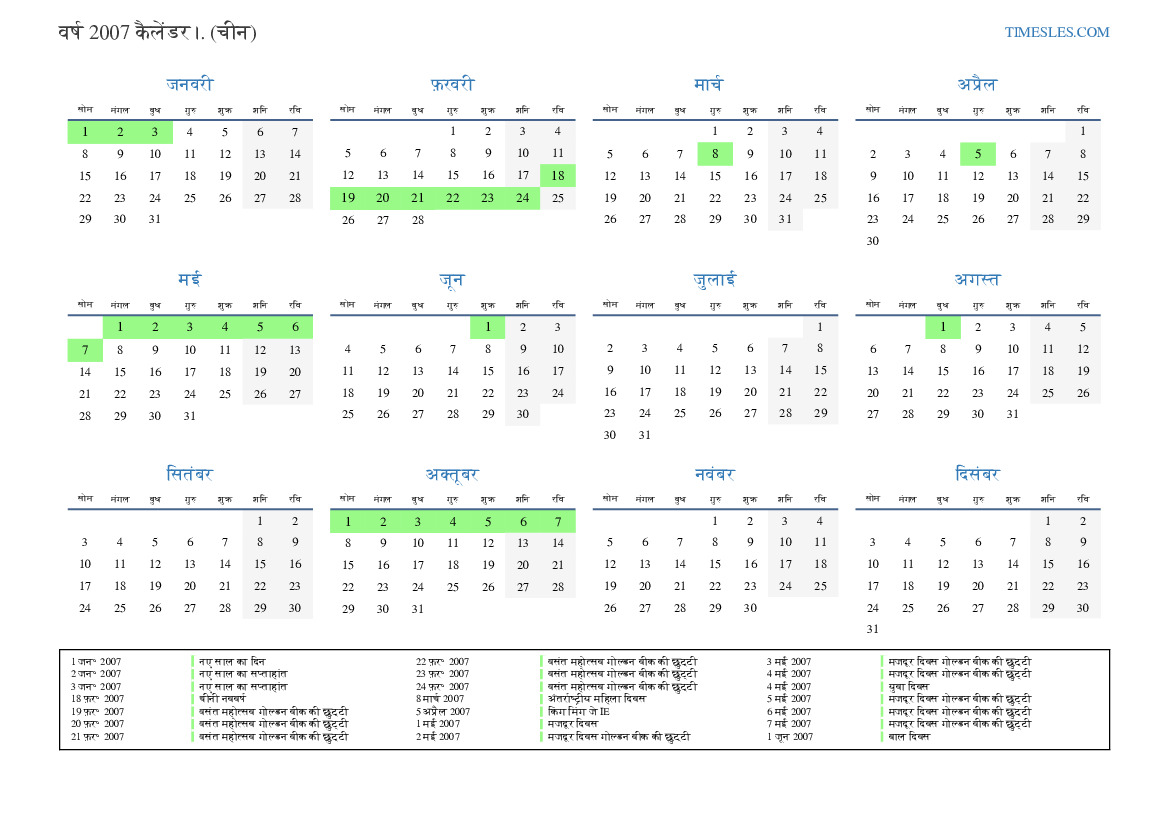The height and width of the screenshot is (827, 1169).
Task: Click January 31 date
Action: (154, 219)
